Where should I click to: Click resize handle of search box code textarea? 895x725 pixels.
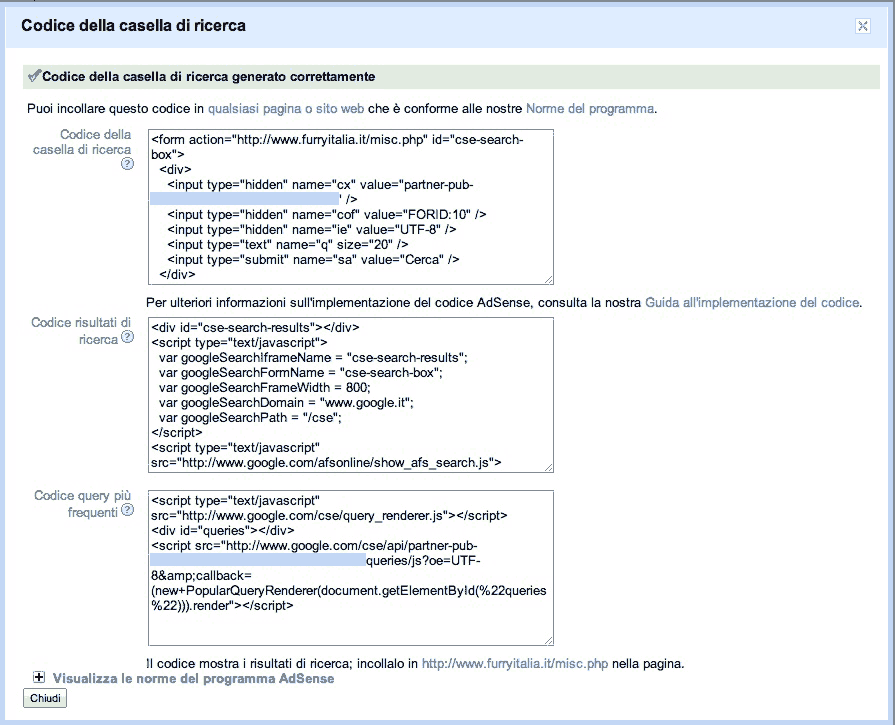point(548,279)
